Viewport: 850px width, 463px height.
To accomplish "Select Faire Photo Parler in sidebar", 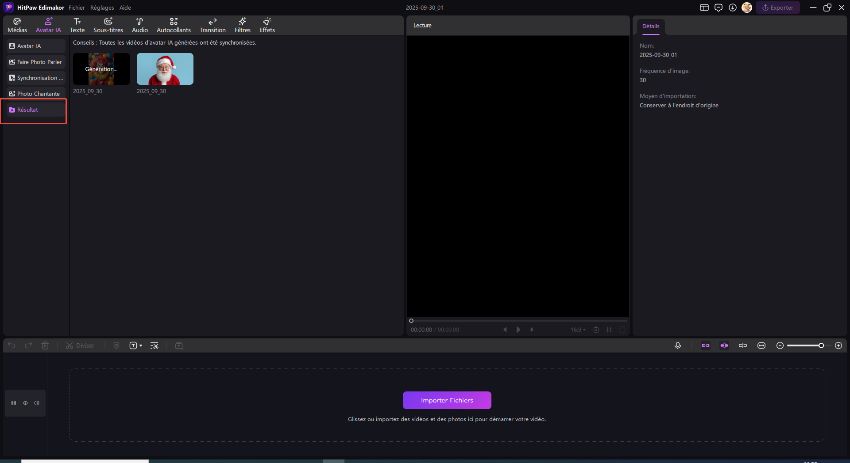I will pyautogui.click(x=35, y=62).
